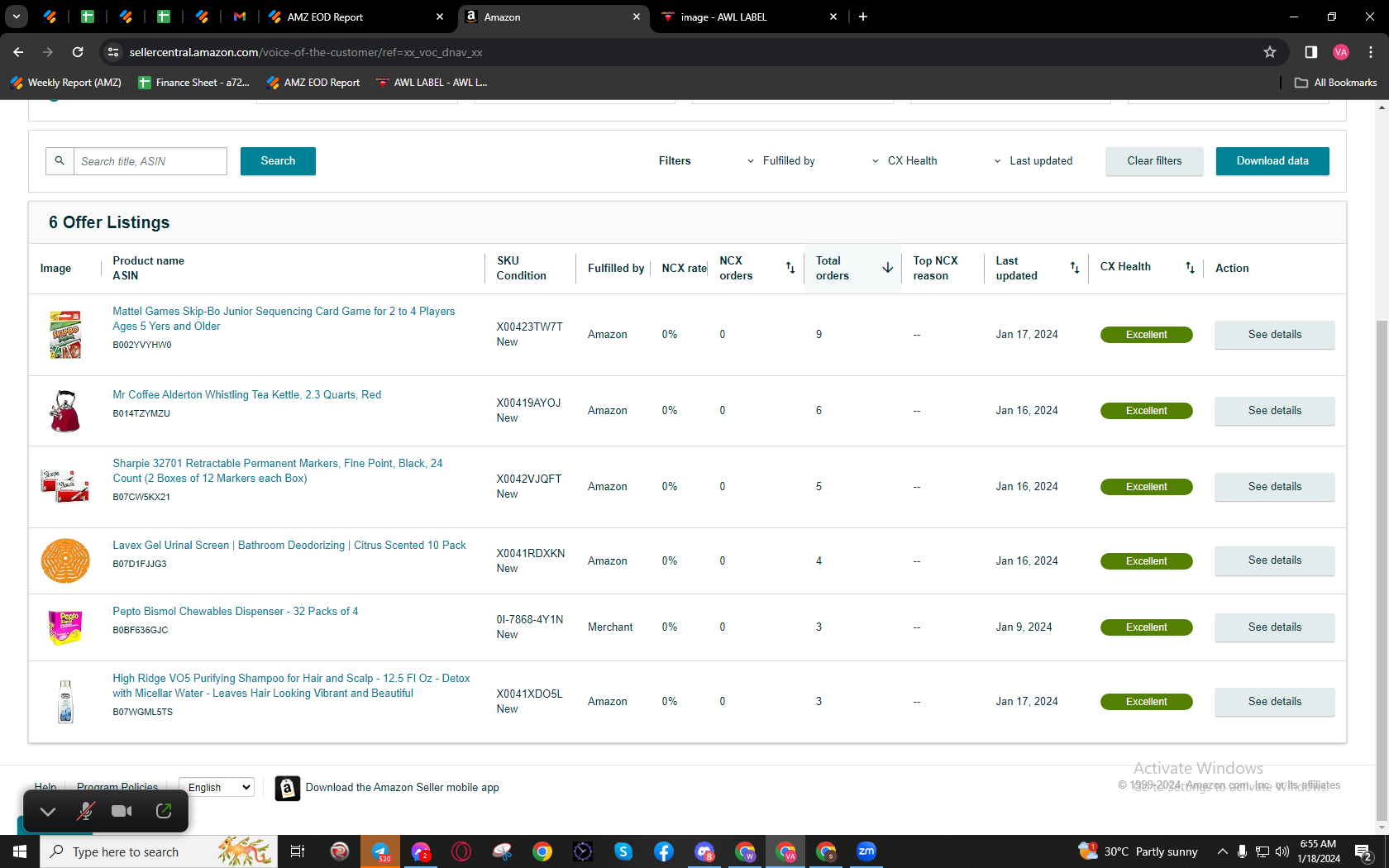Expand the Last updated filter

(1033, 161)
